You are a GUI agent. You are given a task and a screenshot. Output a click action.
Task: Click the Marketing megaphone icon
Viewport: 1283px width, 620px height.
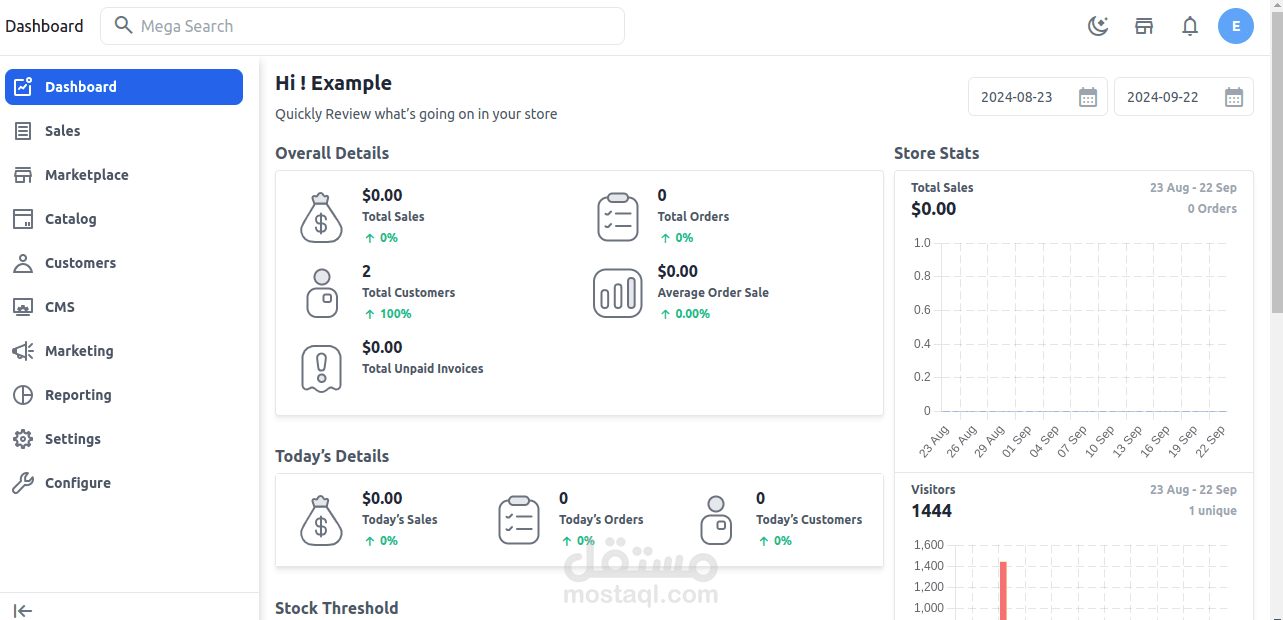tap(23, 351)
